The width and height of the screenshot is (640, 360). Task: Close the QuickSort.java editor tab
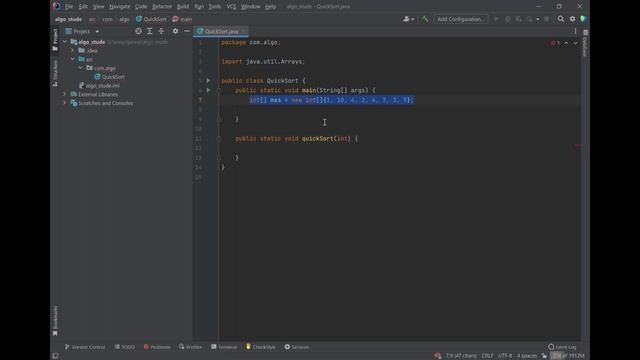(244, 31)
